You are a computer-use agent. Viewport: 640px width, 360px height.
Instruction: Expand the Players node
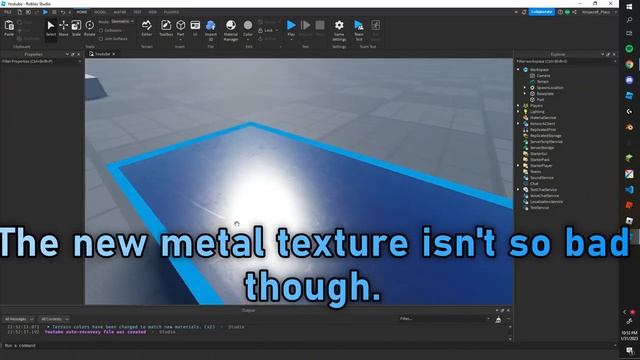518,106
